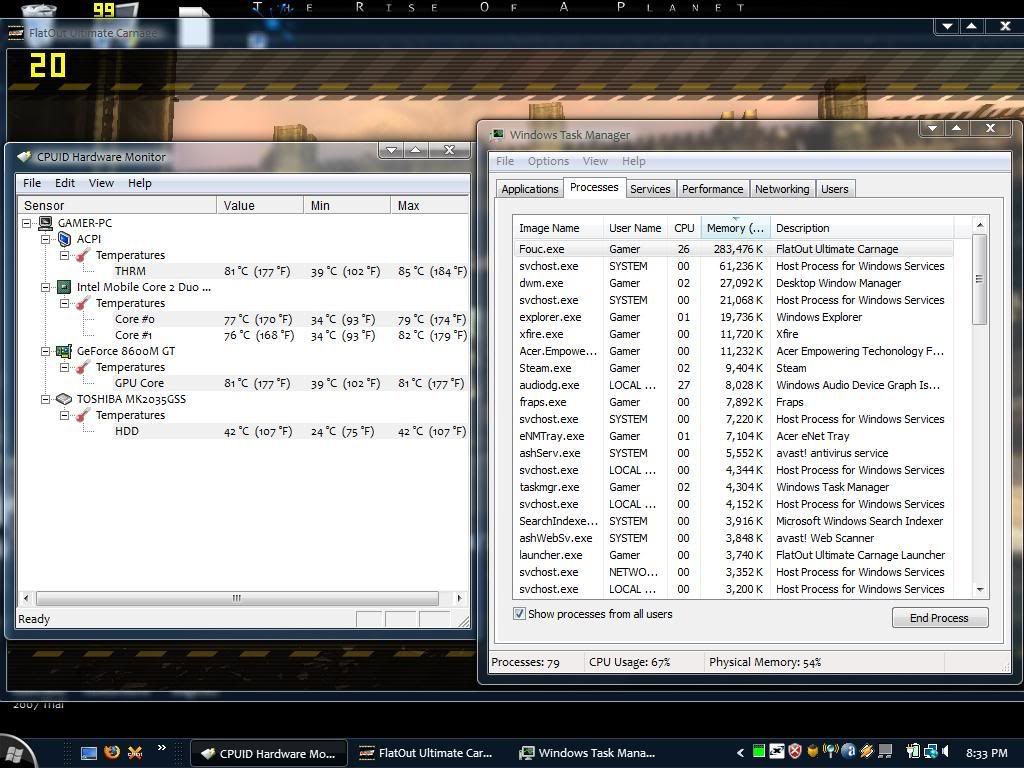Click the TOSHIBA MK2035GSS hard drive icon
The width and height of the screenshot is (1024, 768).
(64, 399)
